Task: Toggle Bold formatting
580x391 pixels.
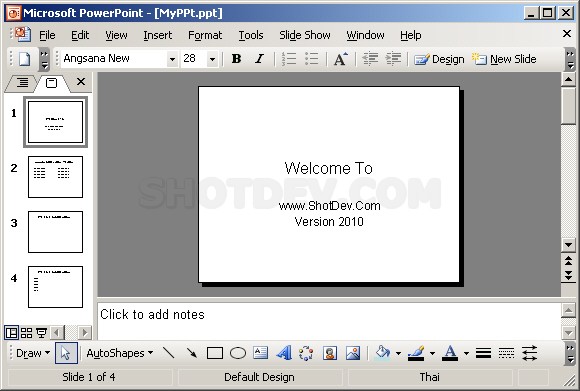Action: (x=236, y=59)
